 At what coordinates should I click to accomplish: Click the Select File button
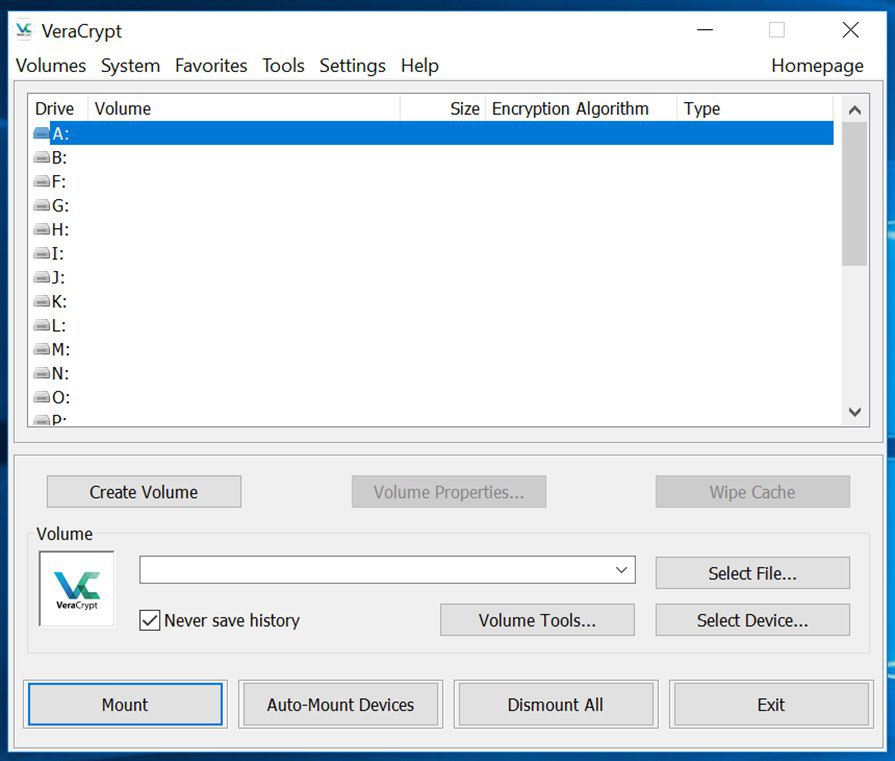[x=752, y=573]
